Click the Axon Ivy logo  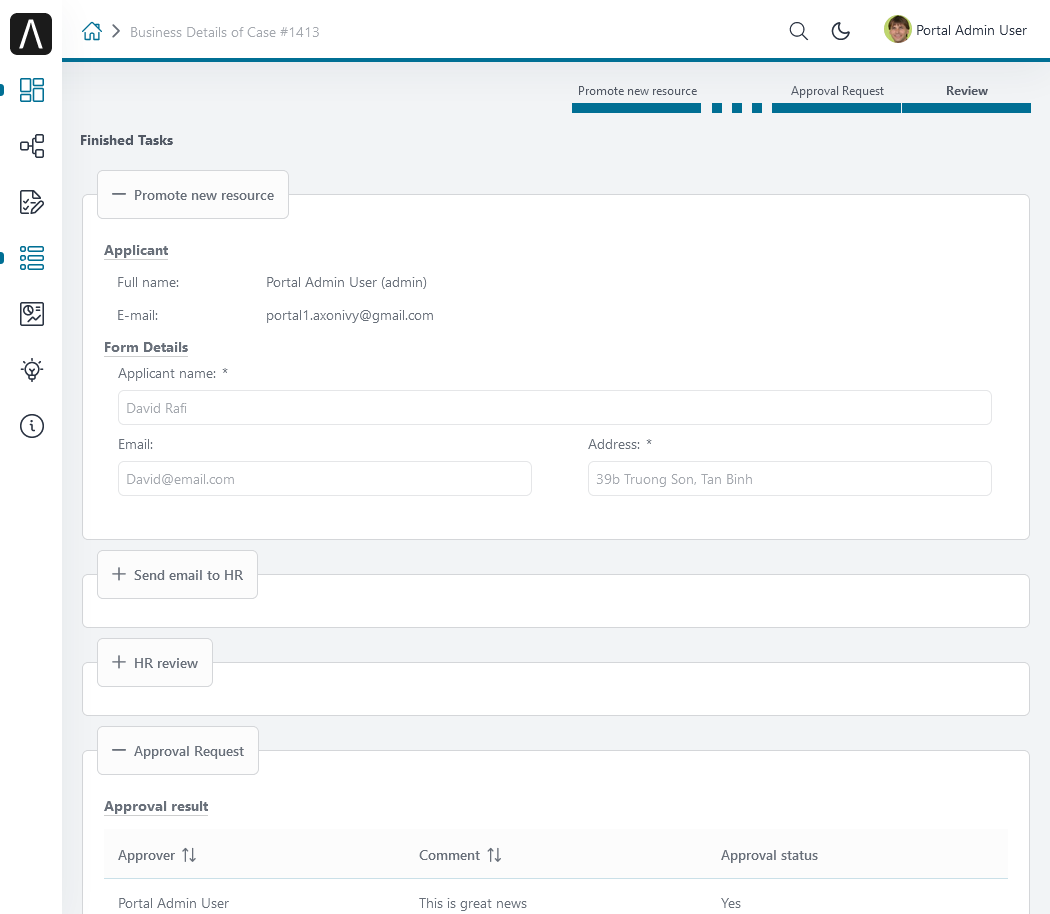click(x=31, y=33)
